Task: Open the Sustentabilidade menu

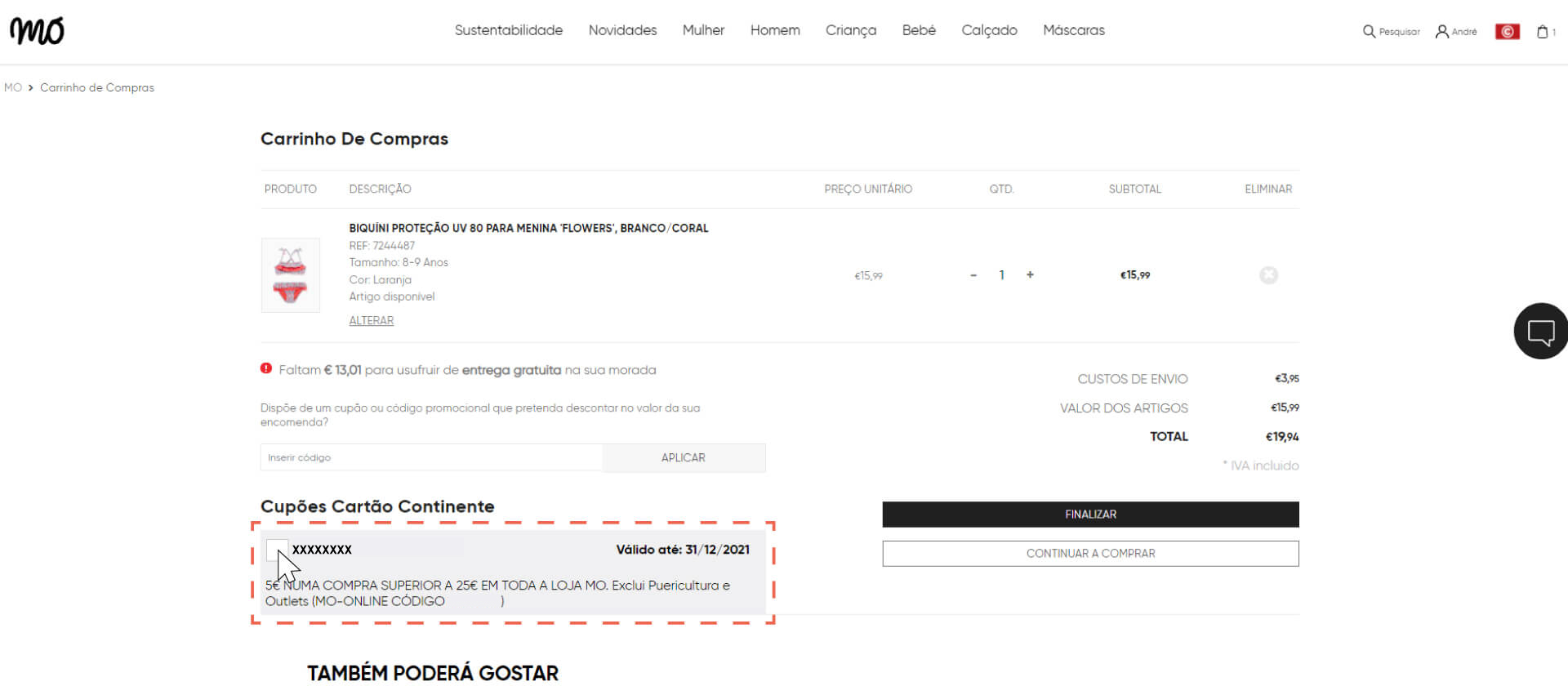Action: [x=509, y=30]
